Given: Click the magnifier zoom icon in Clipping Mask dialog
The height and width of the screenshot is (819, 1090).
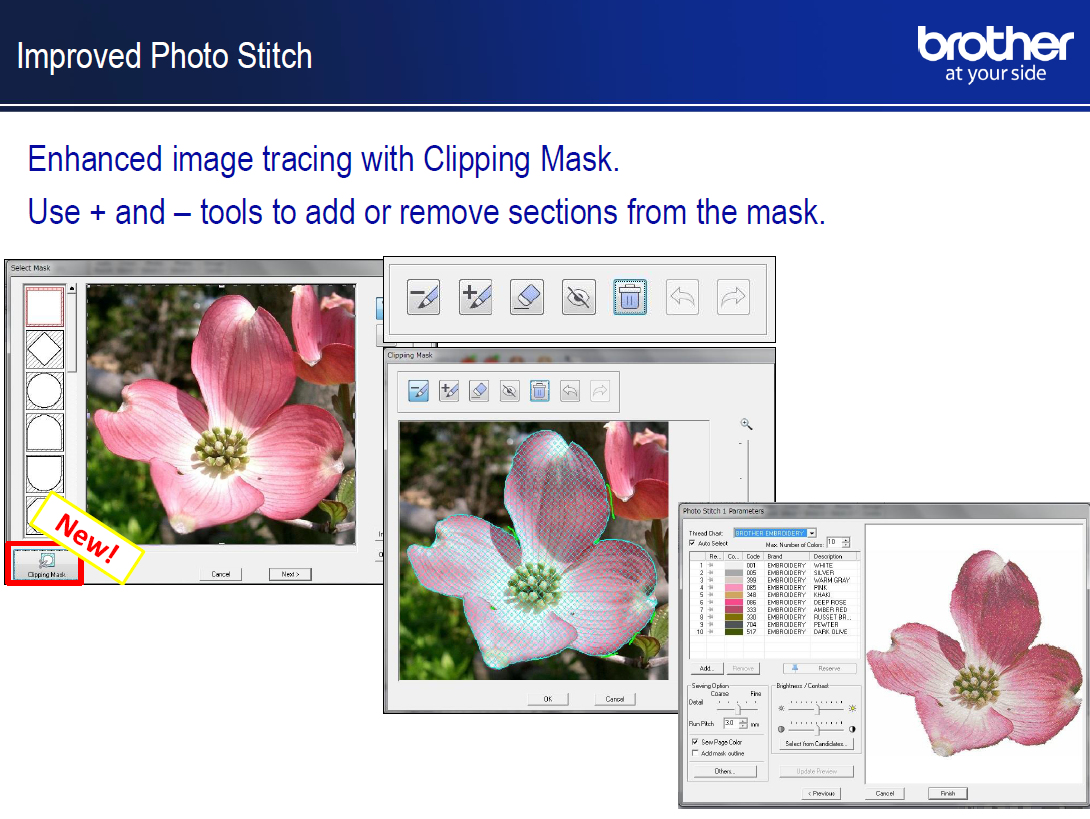Looking at the screenshot, I should coord(746,424).
